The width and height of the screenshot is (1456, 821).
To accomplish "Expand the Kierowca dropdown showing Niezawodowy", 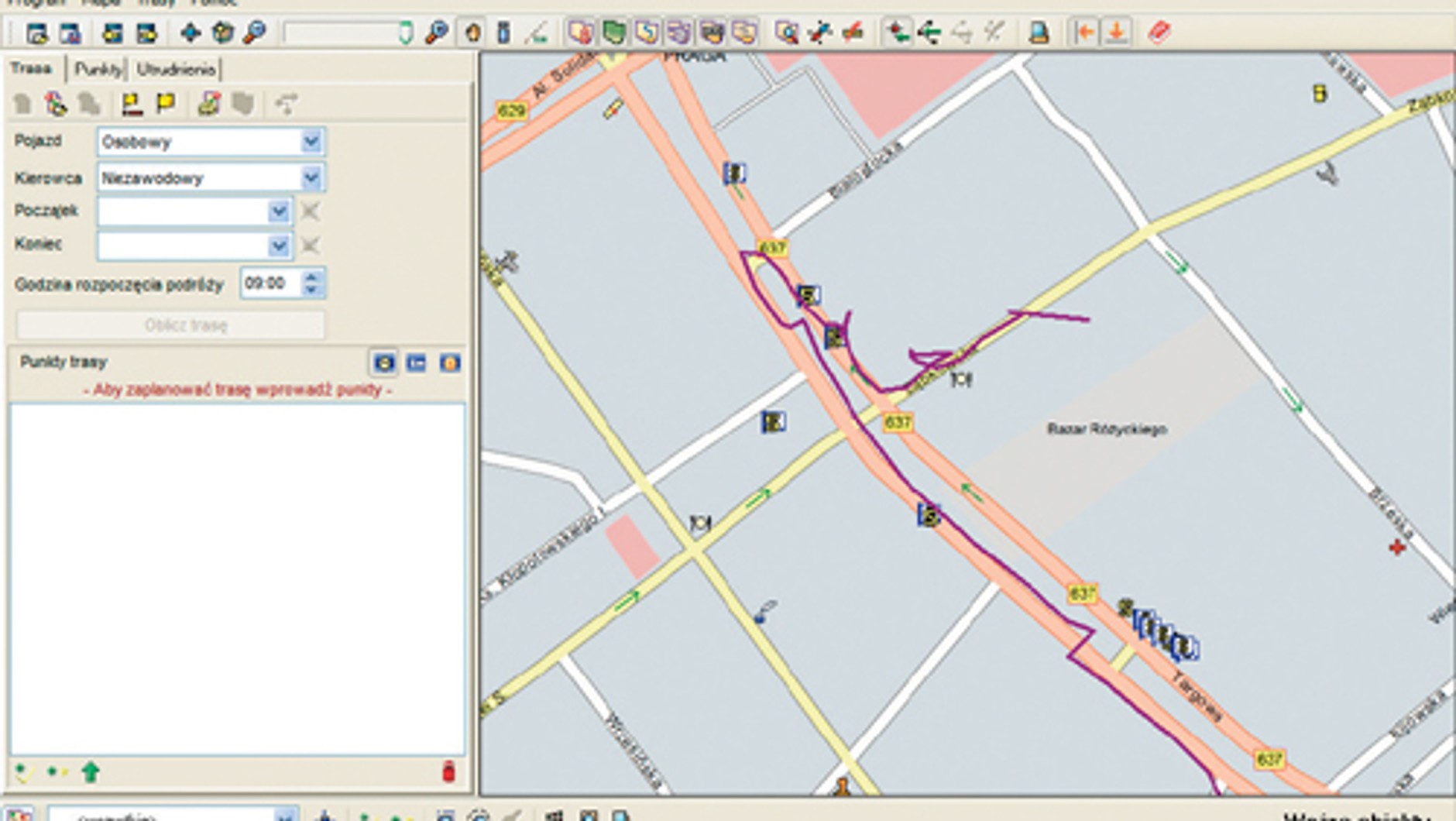I will point(311,178).
